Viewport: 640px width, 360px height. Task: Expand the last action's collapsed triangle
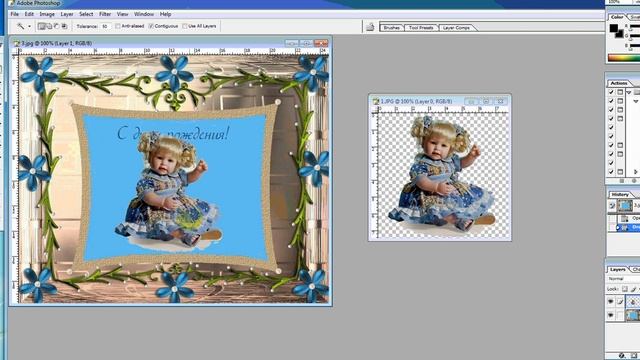[x=636, y=172]
